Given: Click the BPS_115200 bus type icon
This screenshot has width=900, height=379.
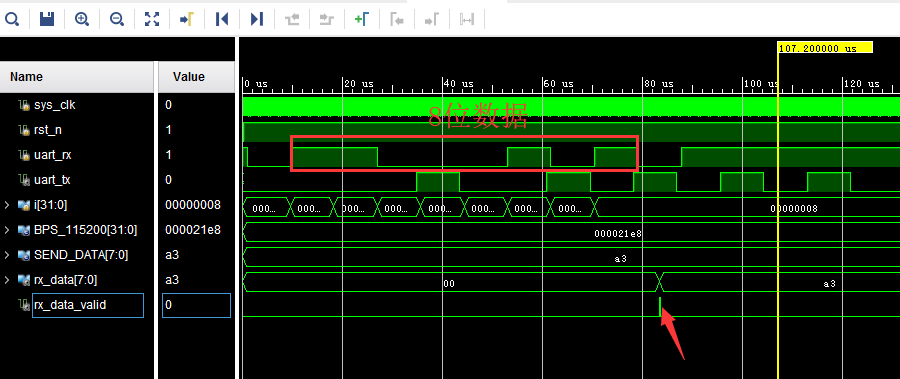Looking at the screenshot, I should click(x=24, y=230).
